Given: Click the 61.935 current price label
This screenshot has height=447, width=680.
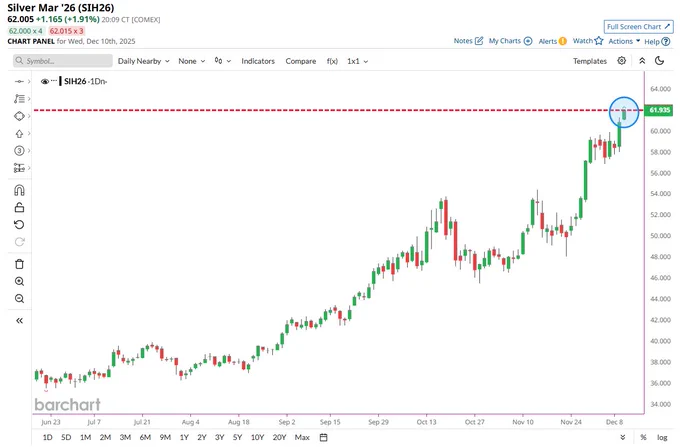Looking at the screenshot, I should pos(659,110).
